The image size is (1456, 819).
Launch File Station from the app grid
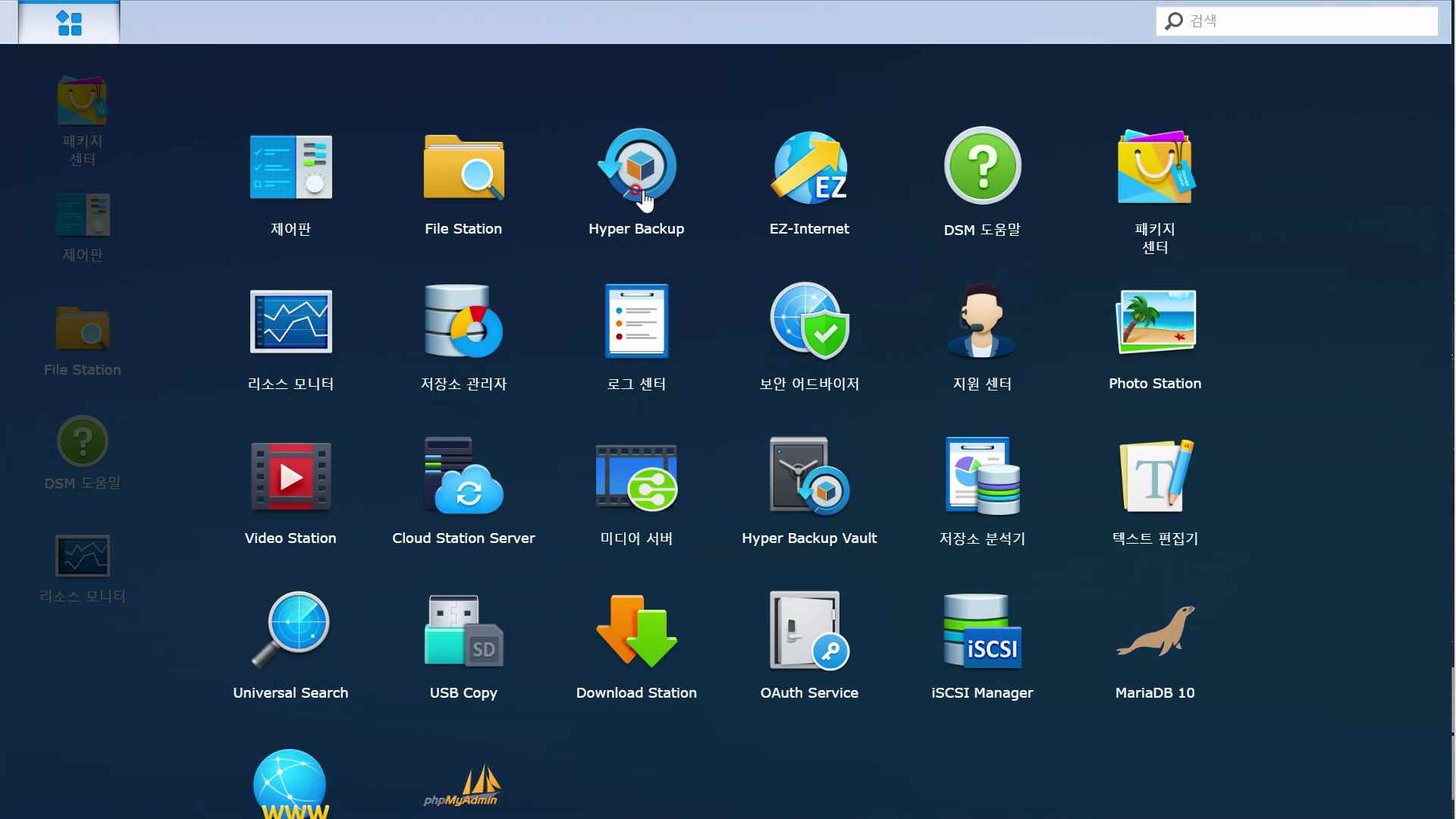point(463,168)
